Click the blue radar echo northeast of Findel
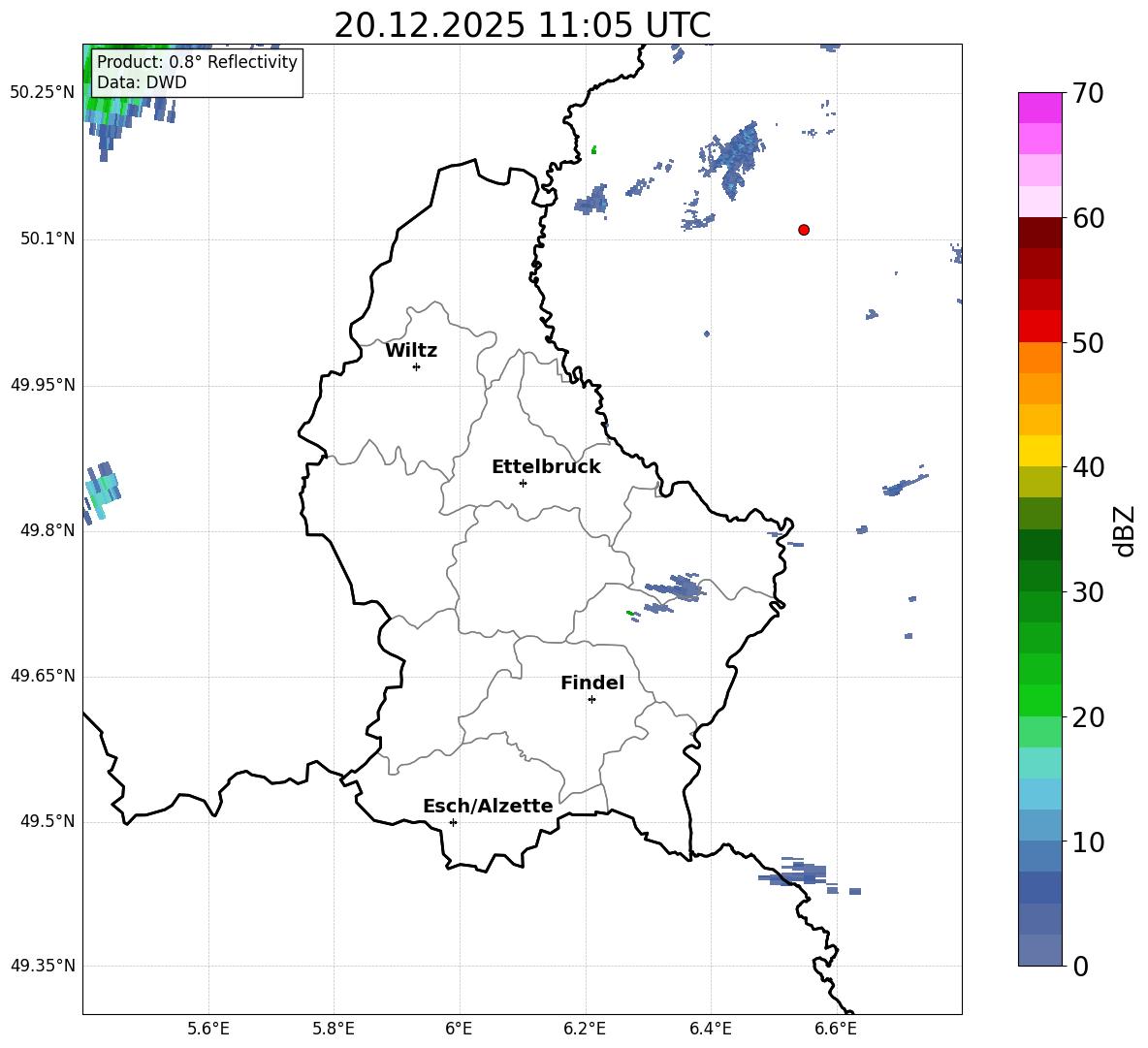The width and height of the screenshot is (1148, 1048). 677,588
